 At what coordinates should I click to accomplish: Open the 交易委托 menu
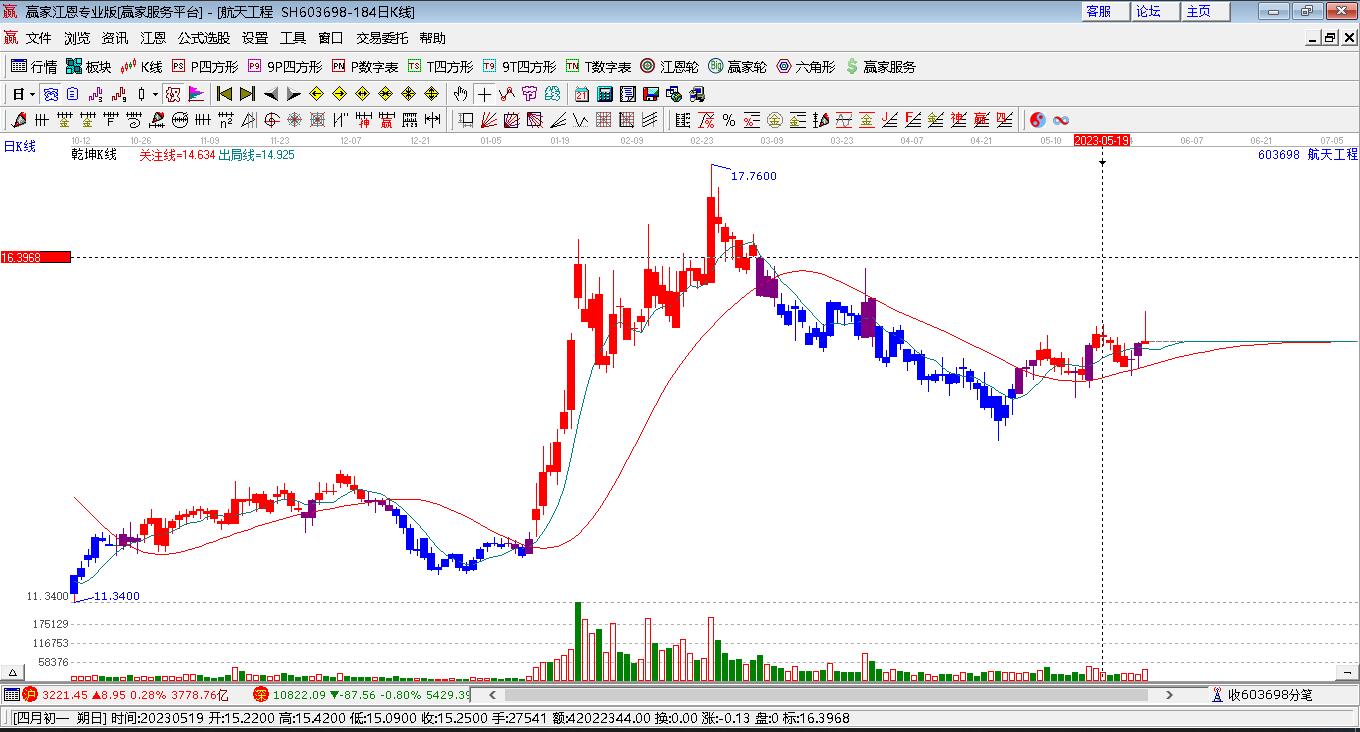tap(382, 38)
